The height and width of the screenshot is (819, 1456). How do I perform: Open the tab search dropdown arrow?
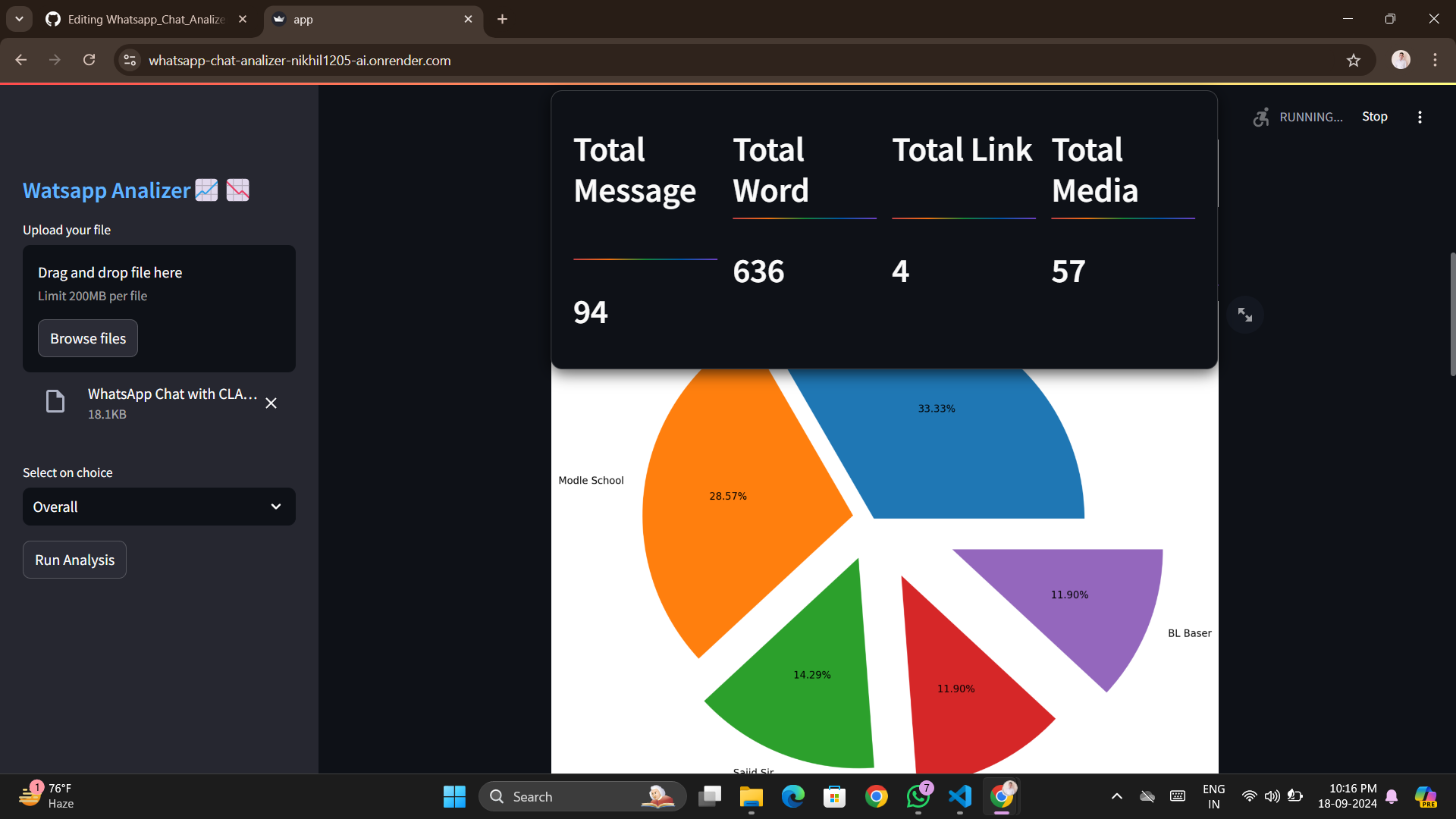(19, 19)
